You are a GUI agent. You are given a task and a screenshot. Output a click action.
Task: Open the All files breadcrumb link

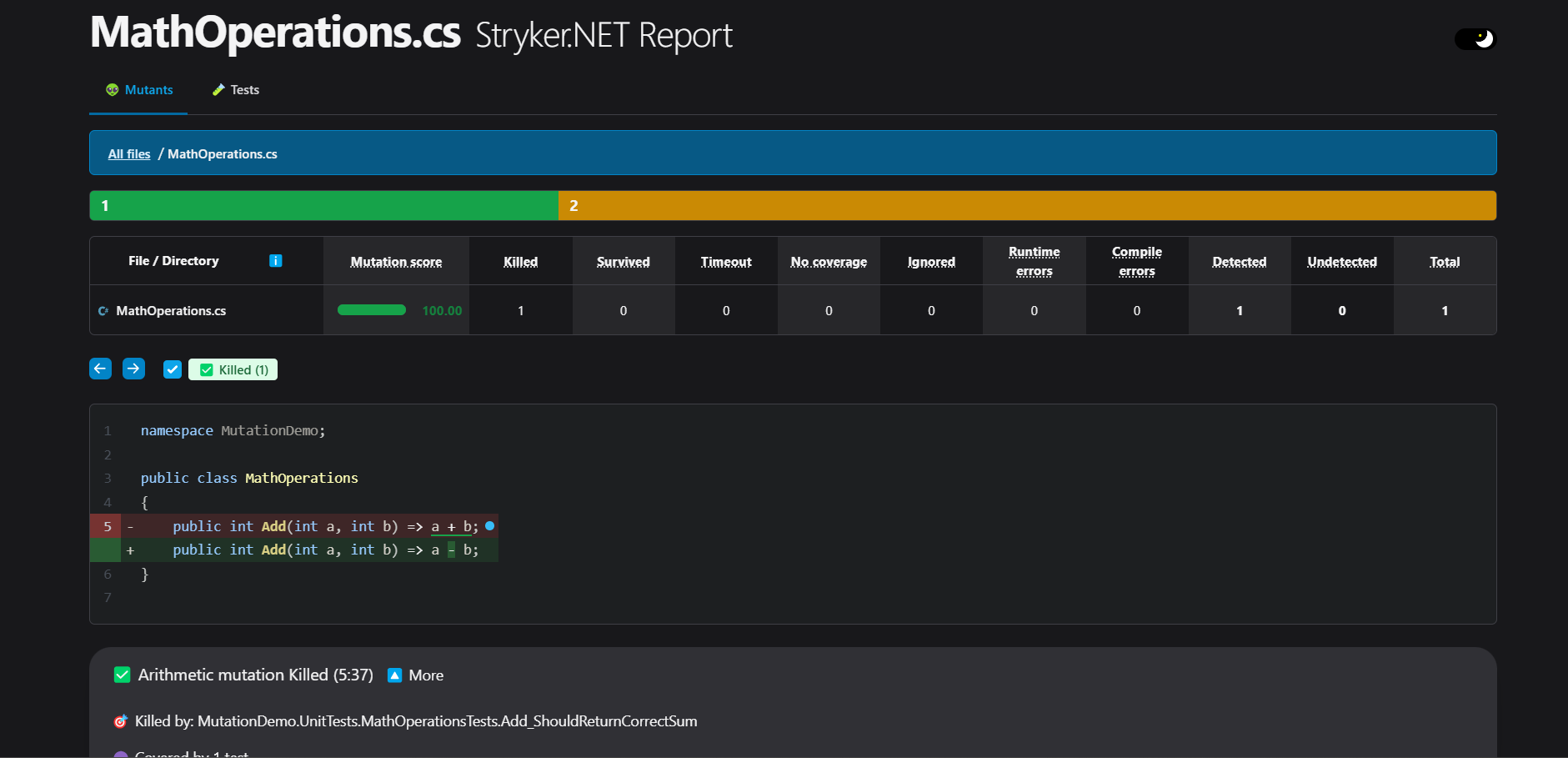tap(129, 154)
